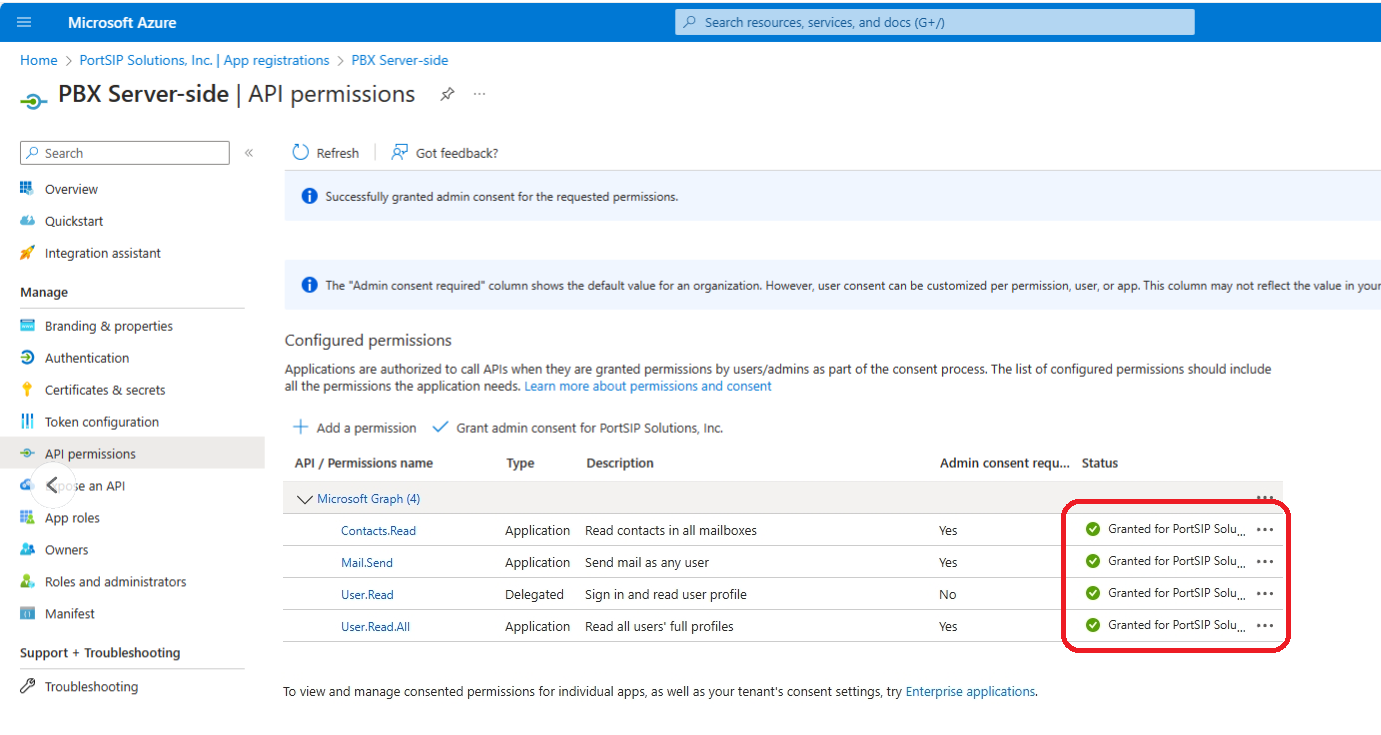Open ellipsis menu above the permissions list
1381x735 pixels.
pos(1264,497)
